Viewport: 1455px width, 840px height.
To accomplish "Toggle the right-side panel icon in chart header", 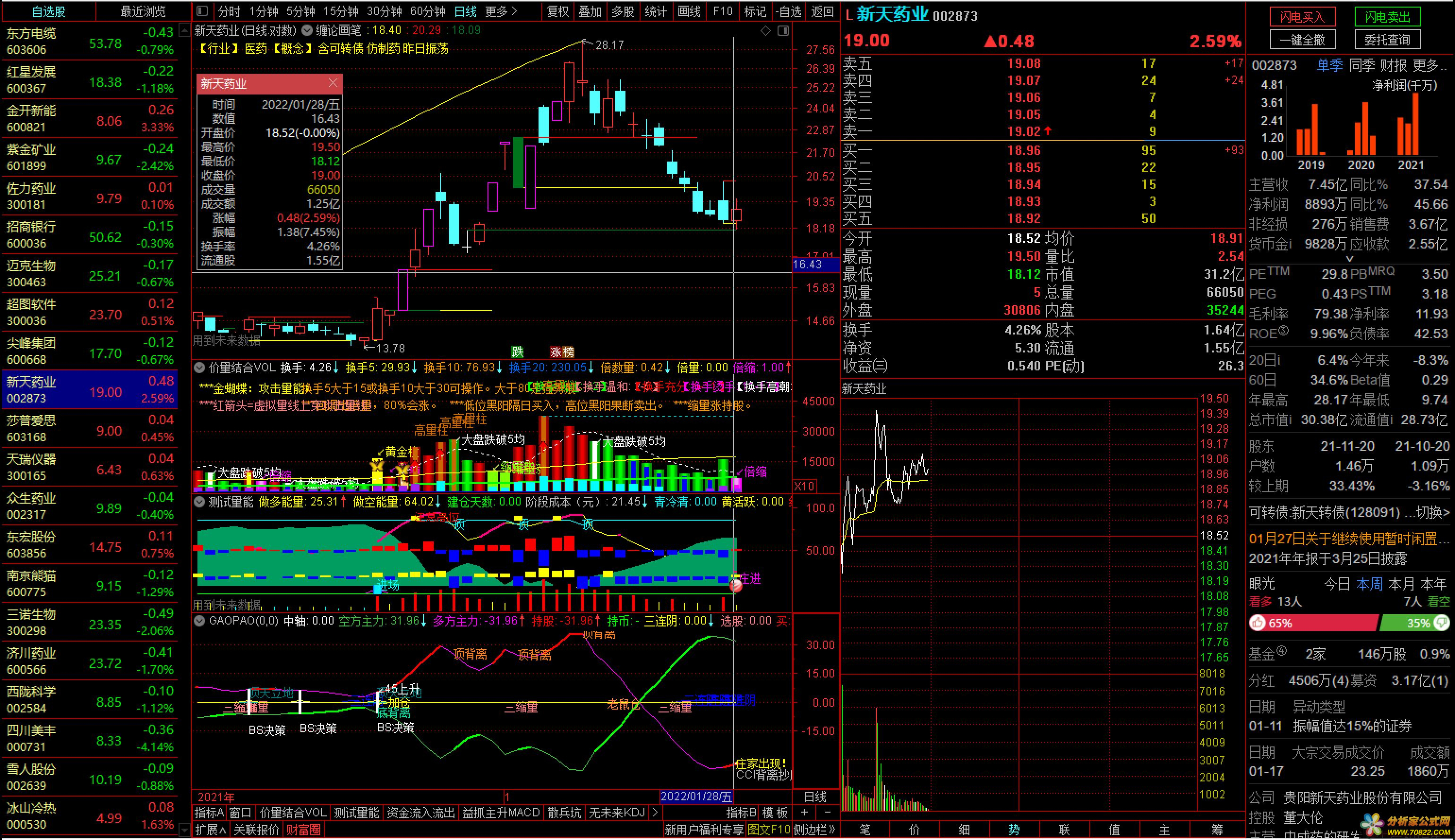I will 783,31.
